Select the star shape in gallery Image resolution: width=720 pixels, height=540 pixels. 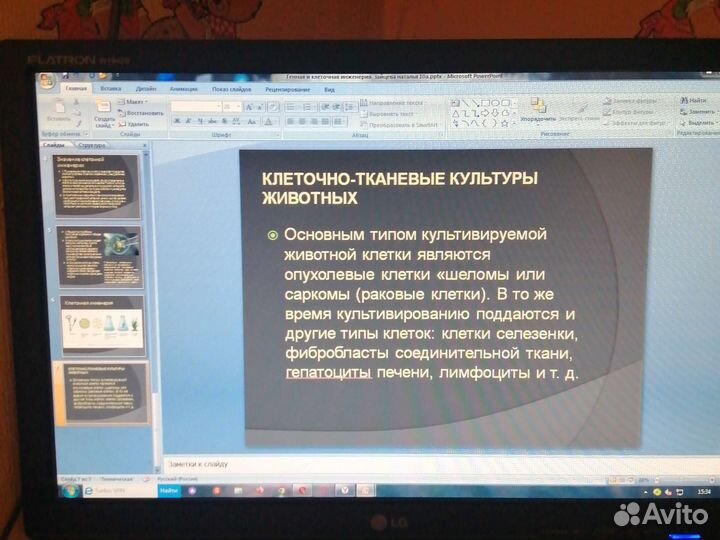point(505,124)
